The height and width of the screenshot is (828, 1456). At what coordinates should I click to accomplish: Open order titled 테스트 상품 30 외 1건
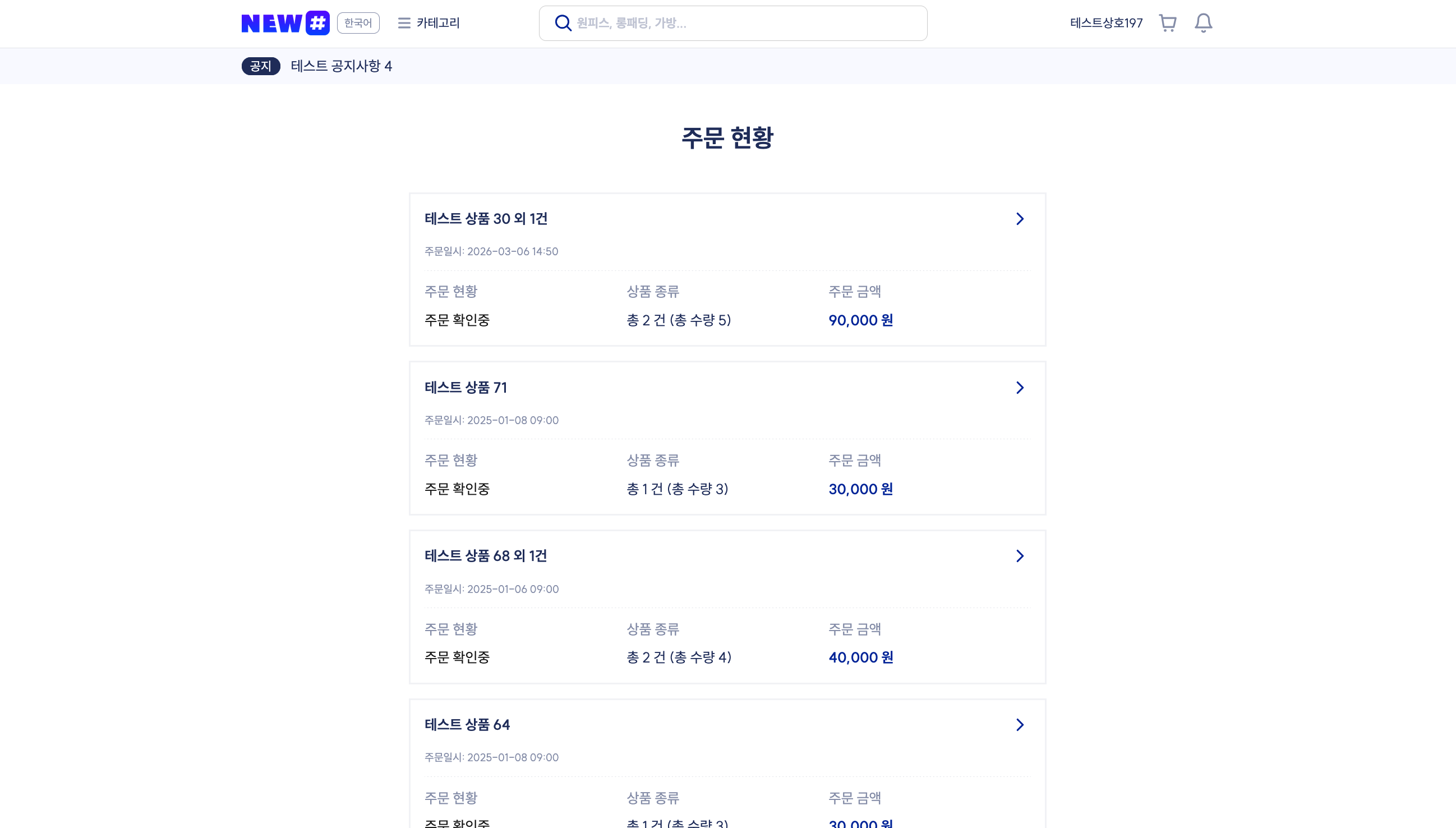pyautogui.click(x=486, y=219)
